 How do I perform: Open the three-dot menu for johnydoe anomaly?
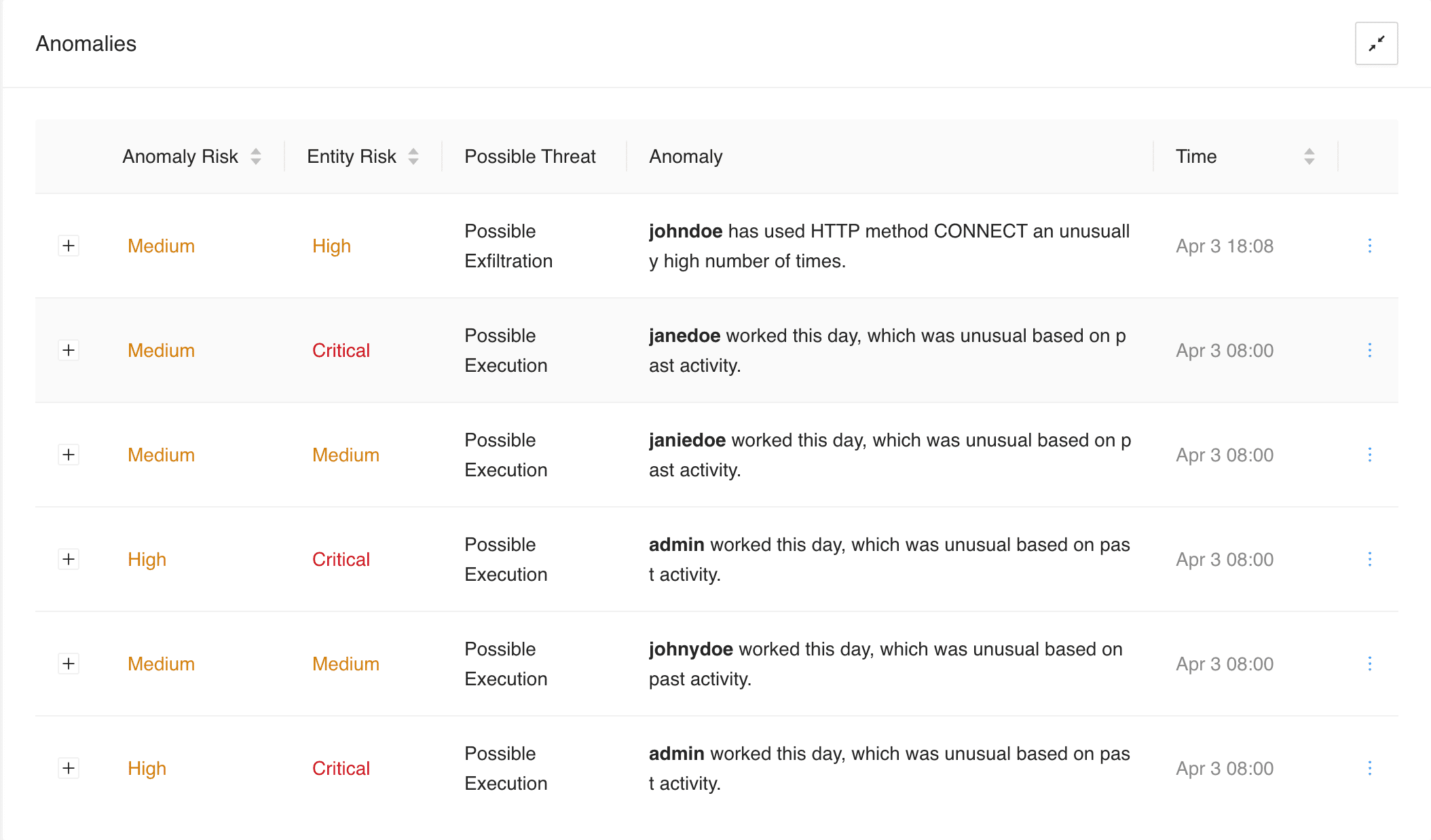click(x=1369, y=664)
